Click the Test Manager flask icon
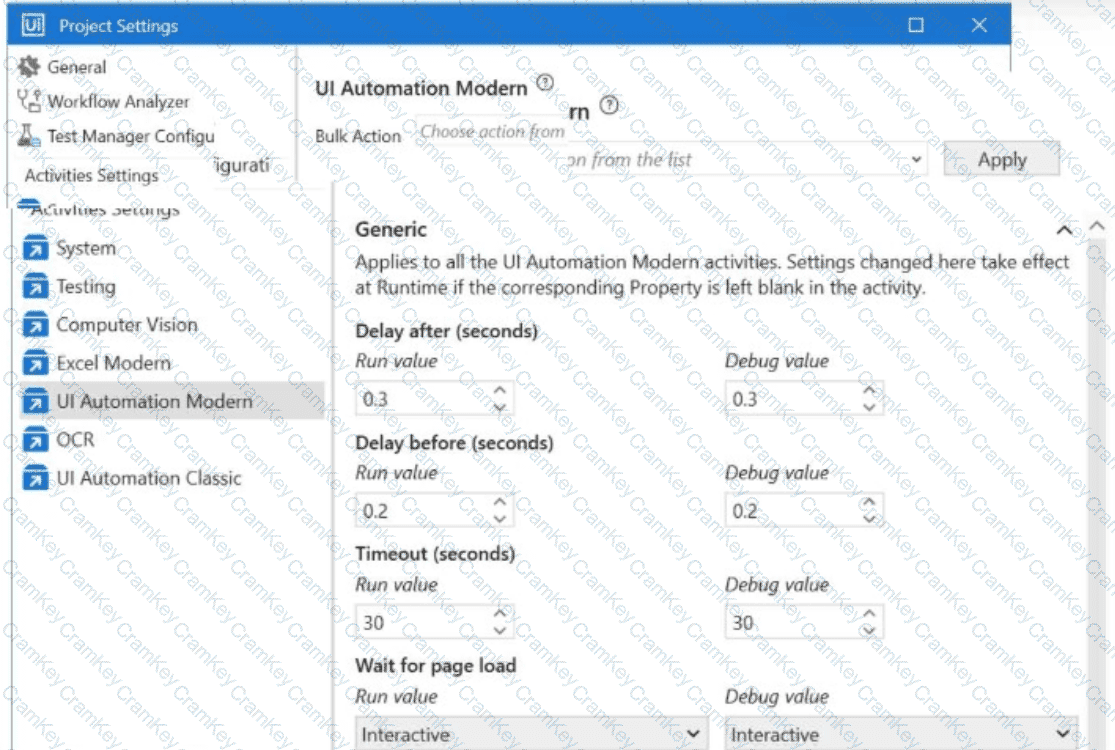 click(28, 135)
